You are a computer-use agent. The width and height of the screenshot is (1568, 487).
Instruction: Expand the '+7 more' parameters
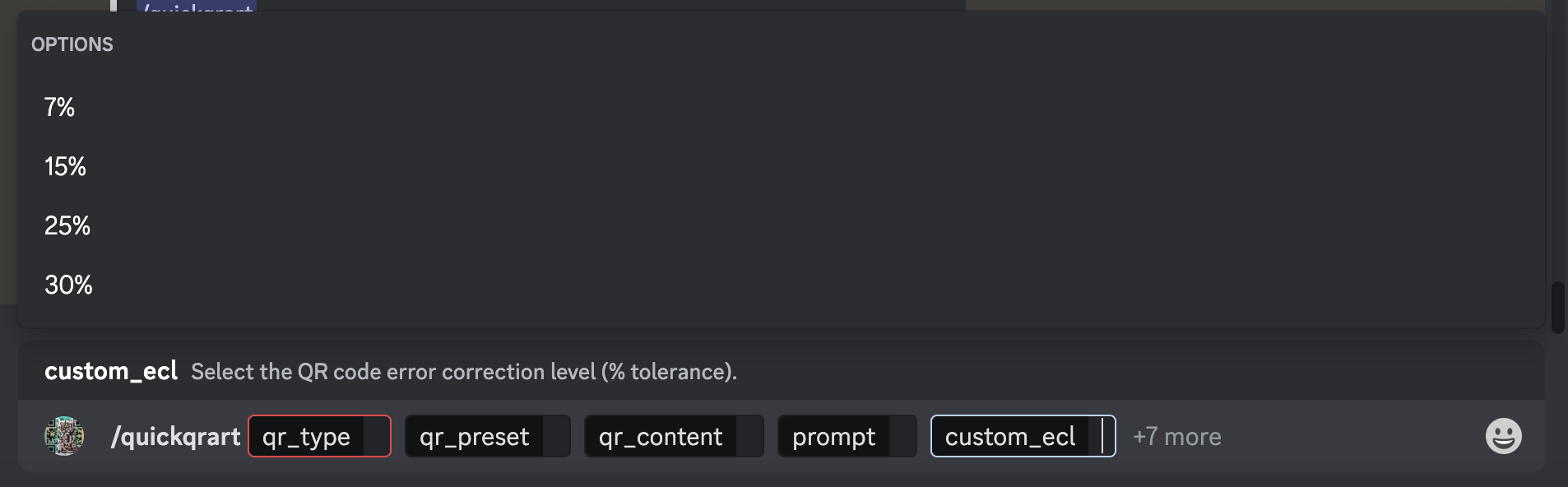click(1176, 437)
